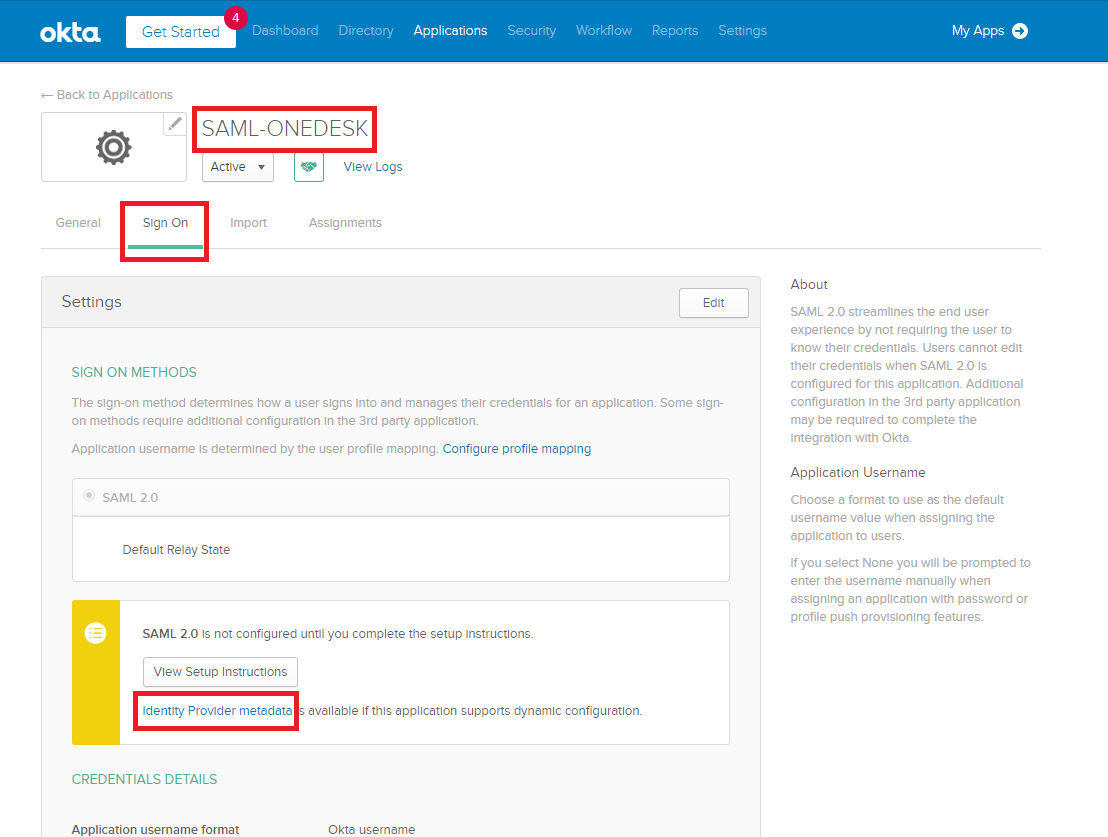This screenshot has width=1108, height=837.
Task: Click the notification badge showing 4
Action: click(x=235, y=18)
